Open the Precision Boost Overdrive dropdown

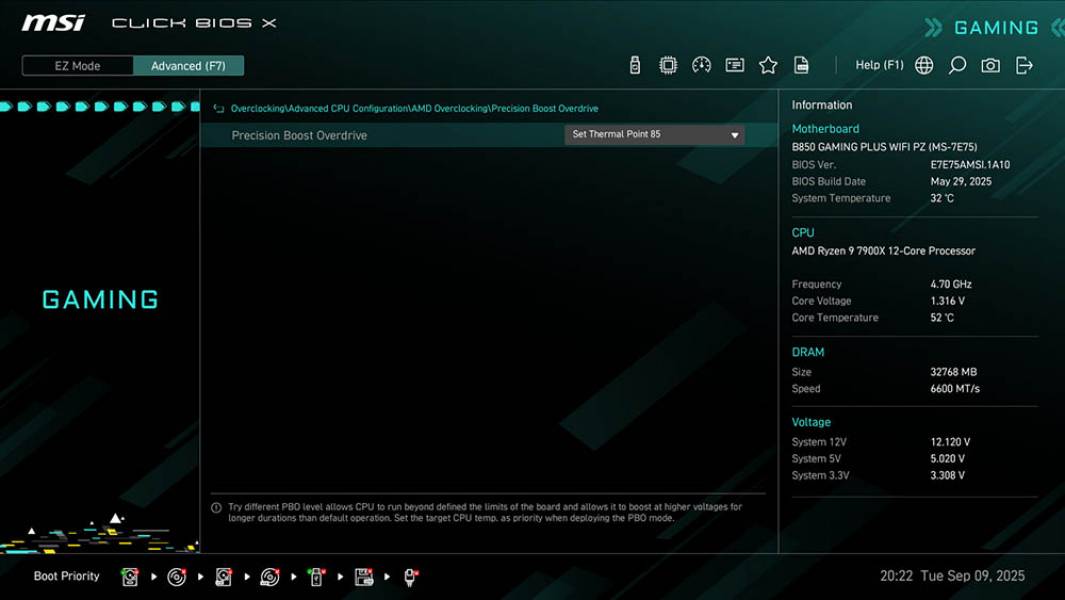655,134
